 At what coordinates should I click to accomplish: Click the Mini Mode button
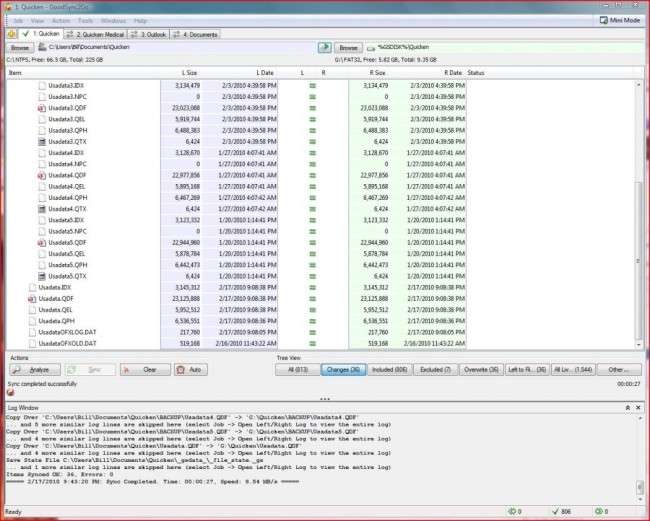(617, 19)
